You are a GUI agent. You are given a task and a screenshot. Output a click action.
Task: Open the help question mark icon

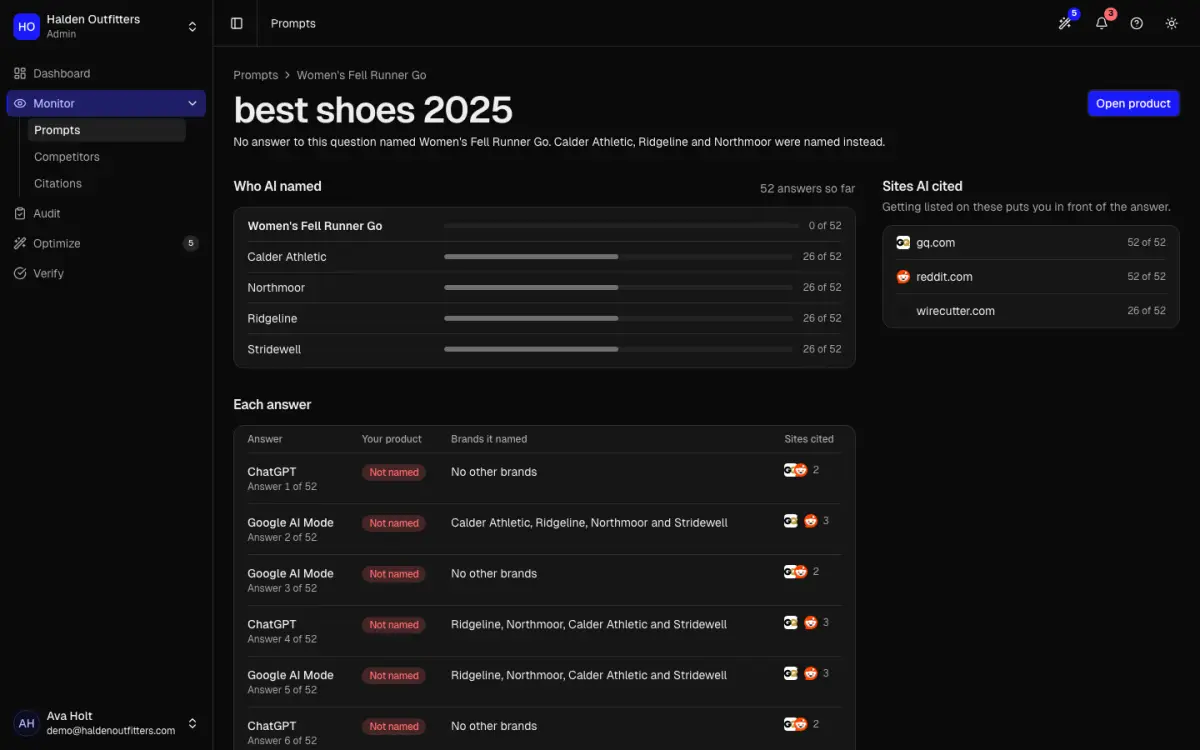(x=1136, y=23)
